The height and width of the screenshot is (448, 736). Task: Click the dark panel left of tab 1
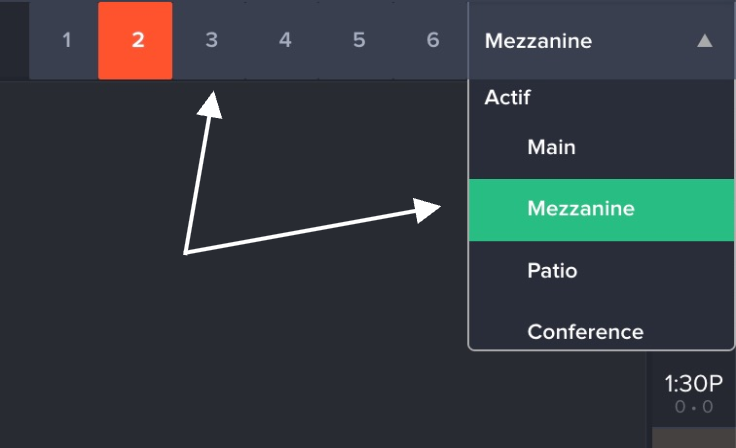[x=13, y=40]
